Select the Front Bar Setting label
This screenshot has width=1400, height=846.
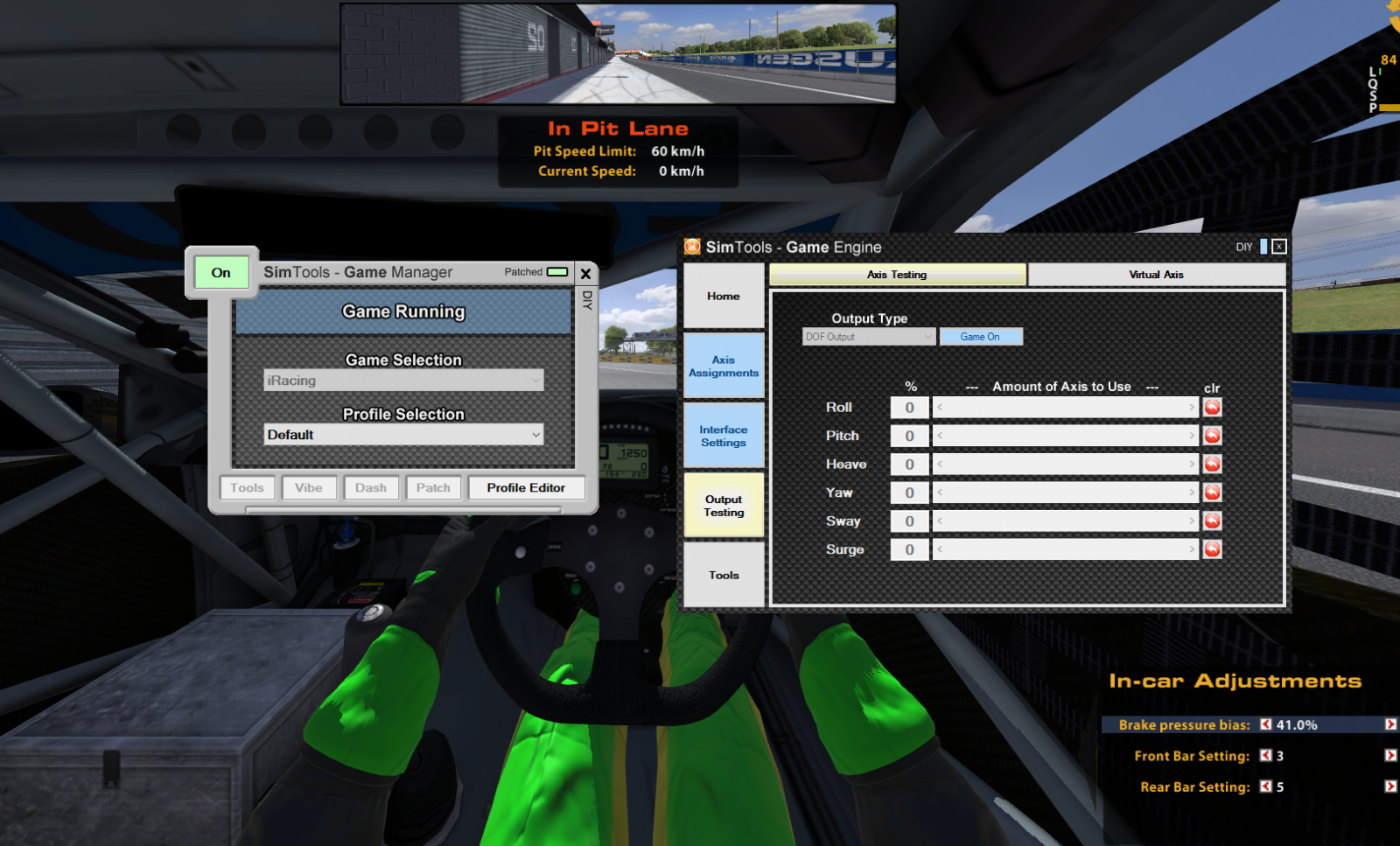pyautogui.click(x=1192, y=756)
